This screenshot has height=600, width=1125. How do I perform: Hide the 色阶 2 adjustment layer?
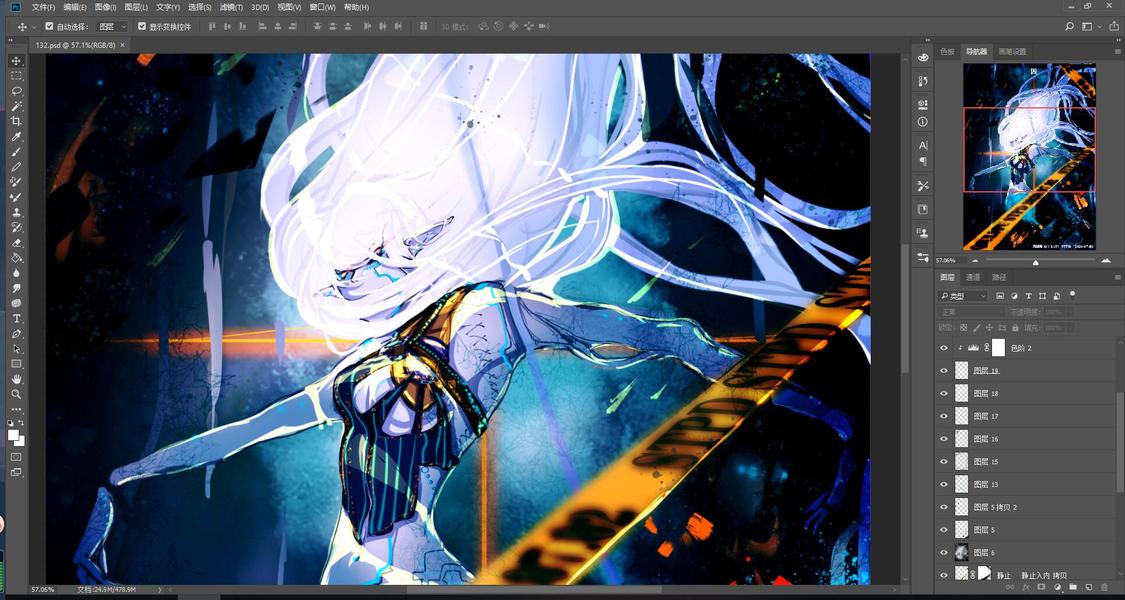[x=943, y=348]
